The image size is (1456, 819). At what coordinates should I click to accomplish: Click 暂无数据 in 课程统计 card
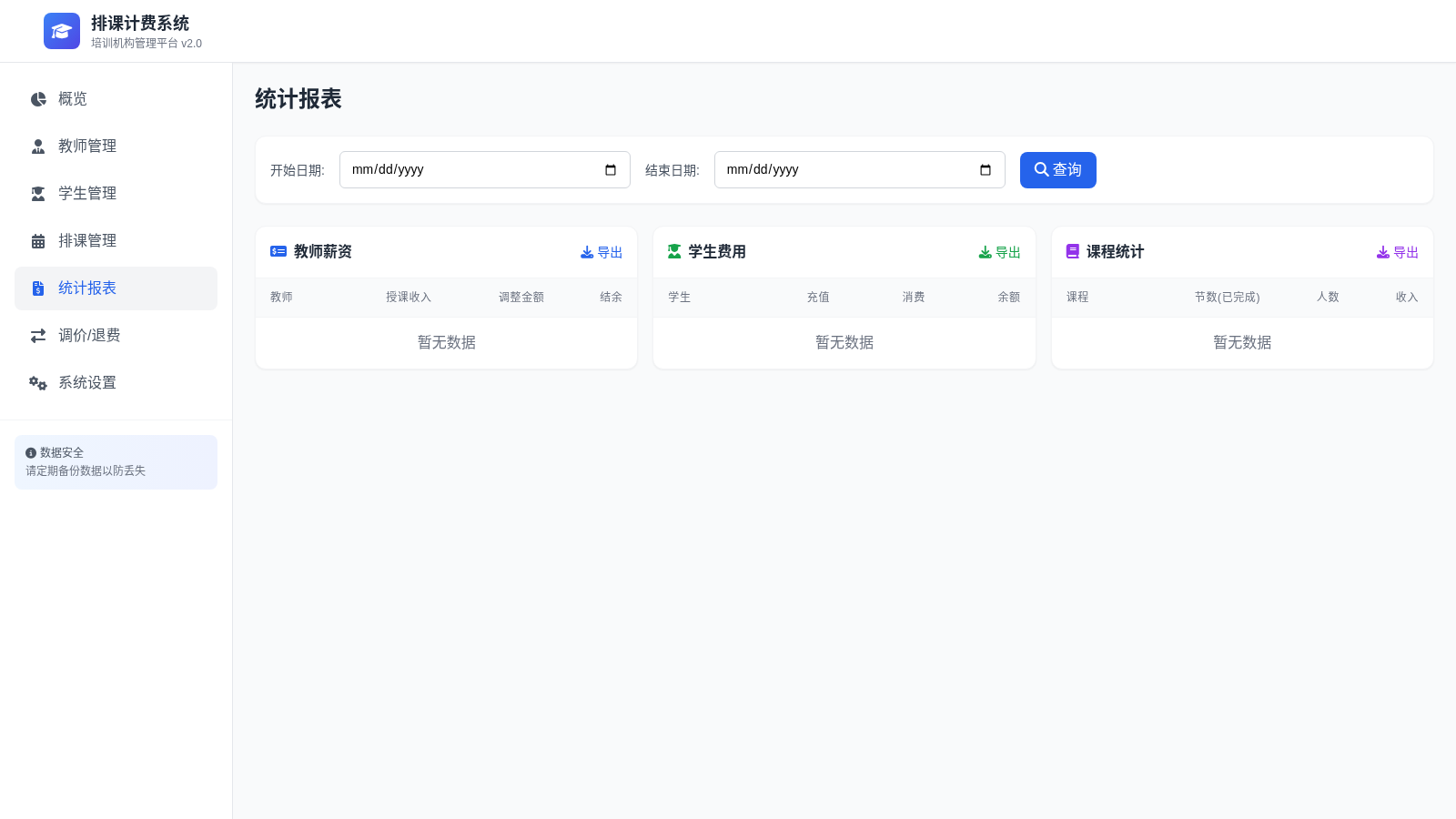pyautogui.click(x=1242, y=343)
